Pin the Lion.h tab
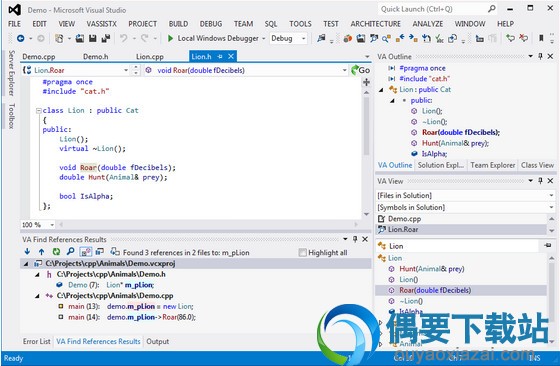 coord(220,56)
